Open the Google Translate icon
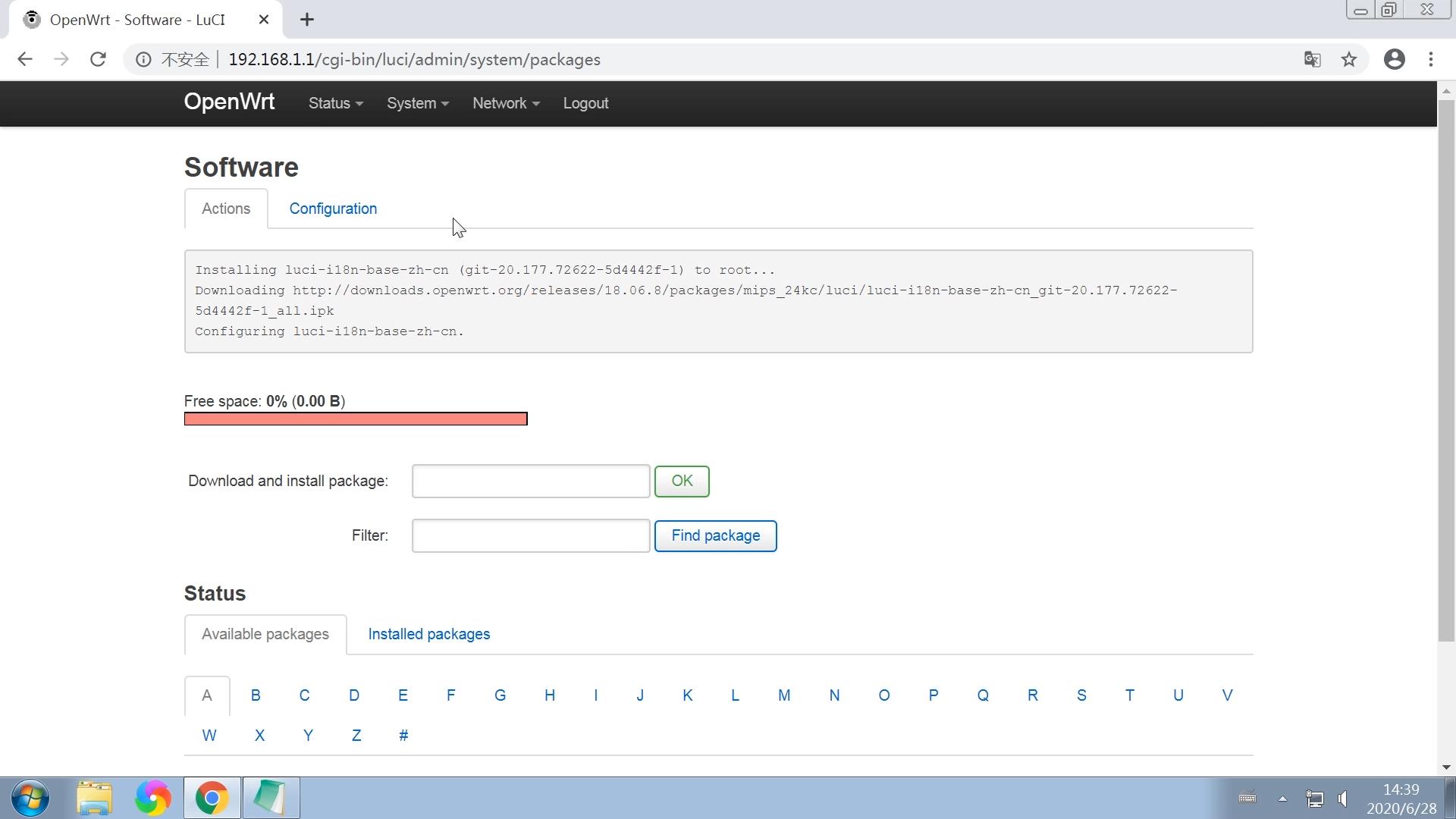The image size is (1456, 819). pos(1312,59)
